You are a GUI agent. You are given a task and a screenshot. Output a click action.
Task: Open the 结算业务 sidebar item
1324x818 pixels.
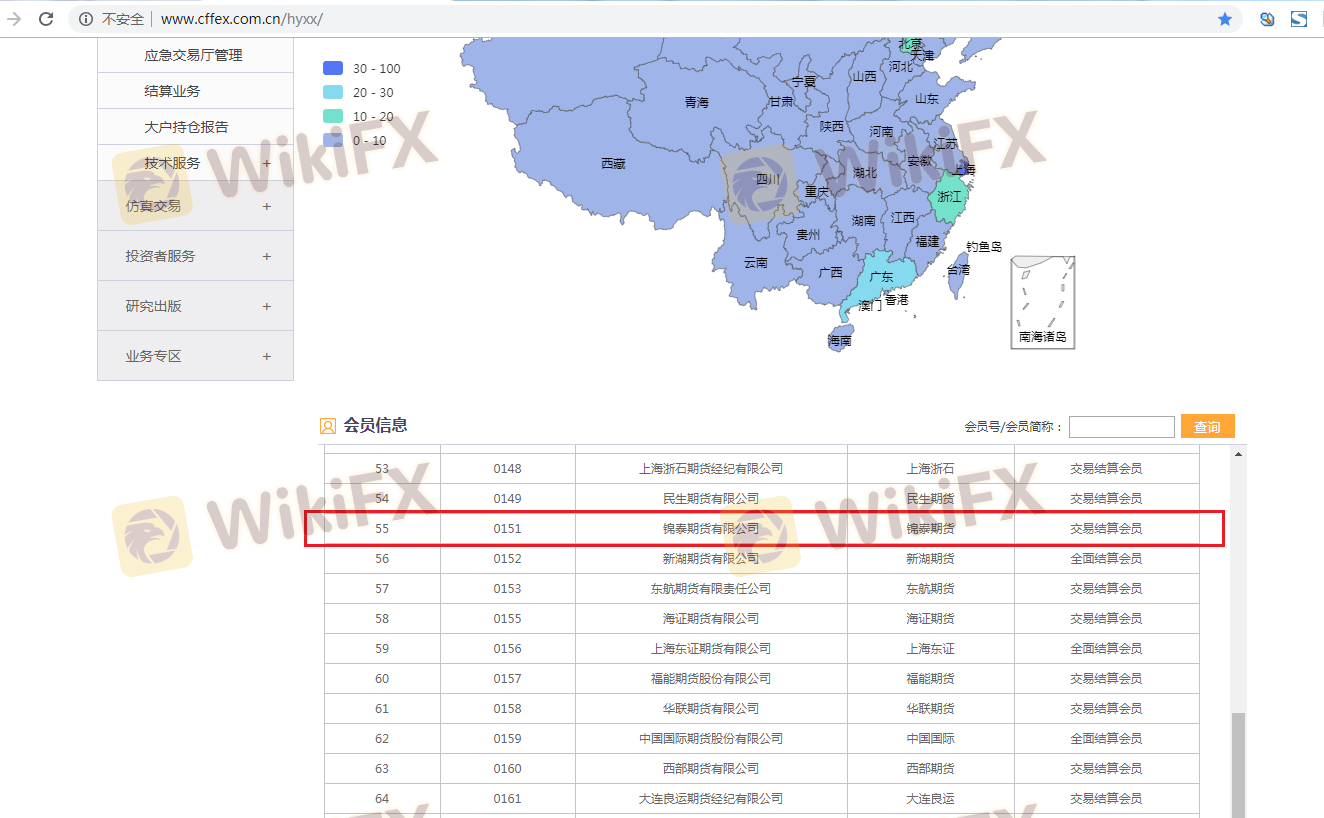tap(172, 91)
